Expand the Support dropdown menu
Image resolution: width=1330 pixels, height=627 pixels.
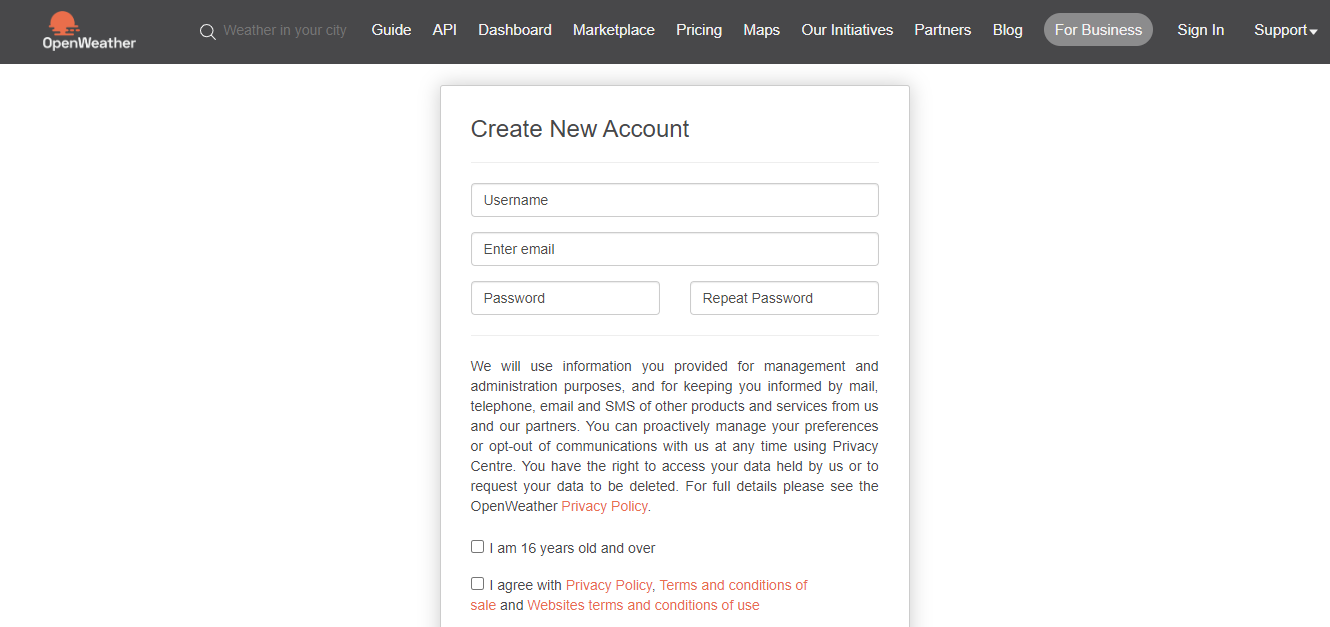[1286, 30]
